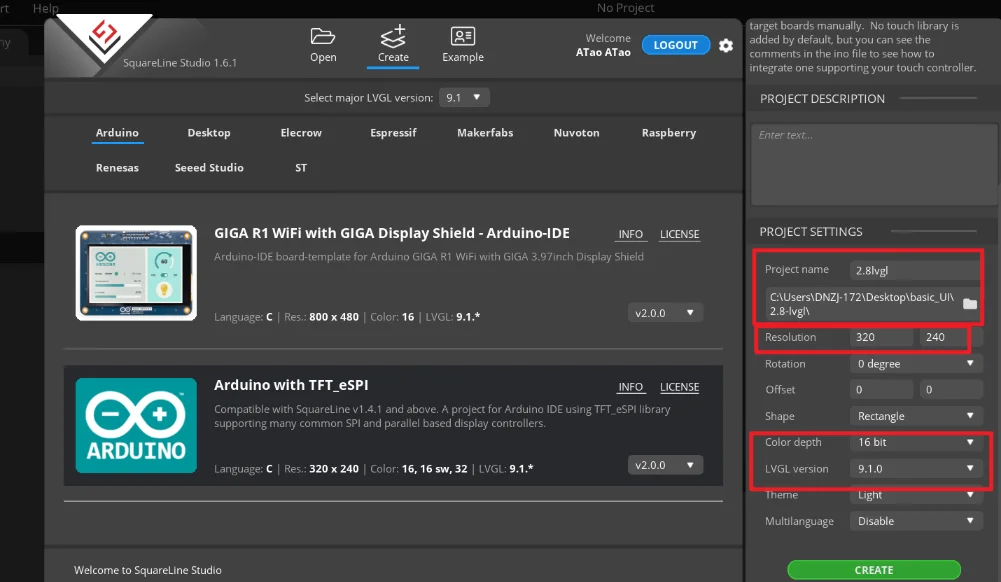The height and width of the screenshot is (582, 1001).
Task: Click the Welcome to SquareLine Studio status text
Action: tap(147, 570)
